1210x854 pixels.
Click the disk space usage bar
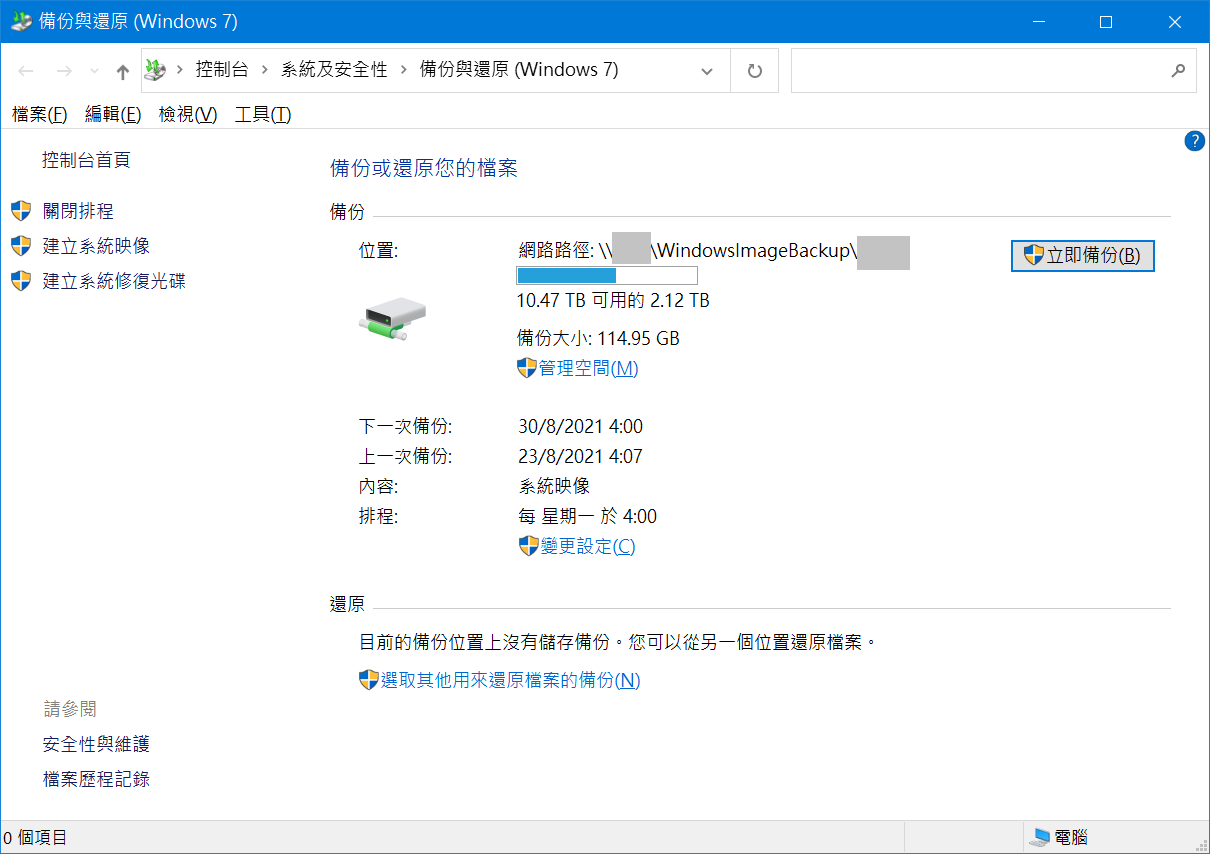coord(607,276)
